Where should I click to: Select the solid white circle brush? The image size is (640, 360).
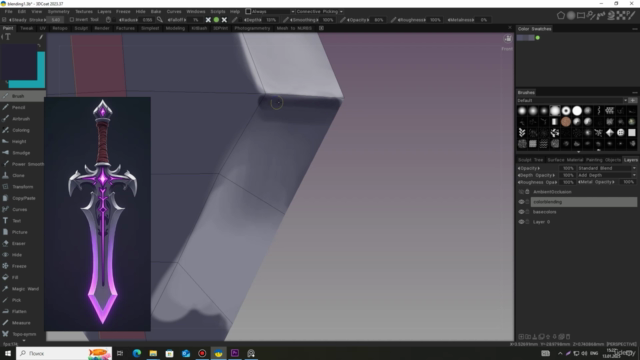point(577,111)
